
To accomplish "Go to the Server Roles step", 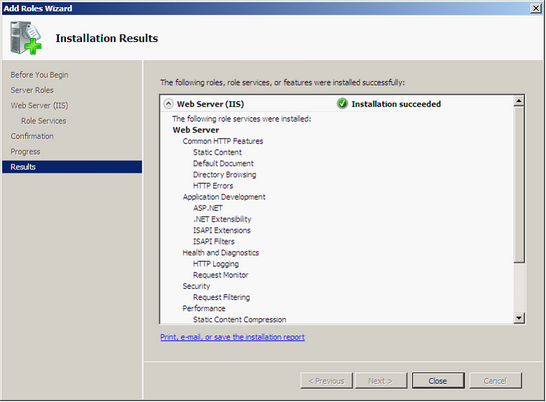I will pos(32,90).
